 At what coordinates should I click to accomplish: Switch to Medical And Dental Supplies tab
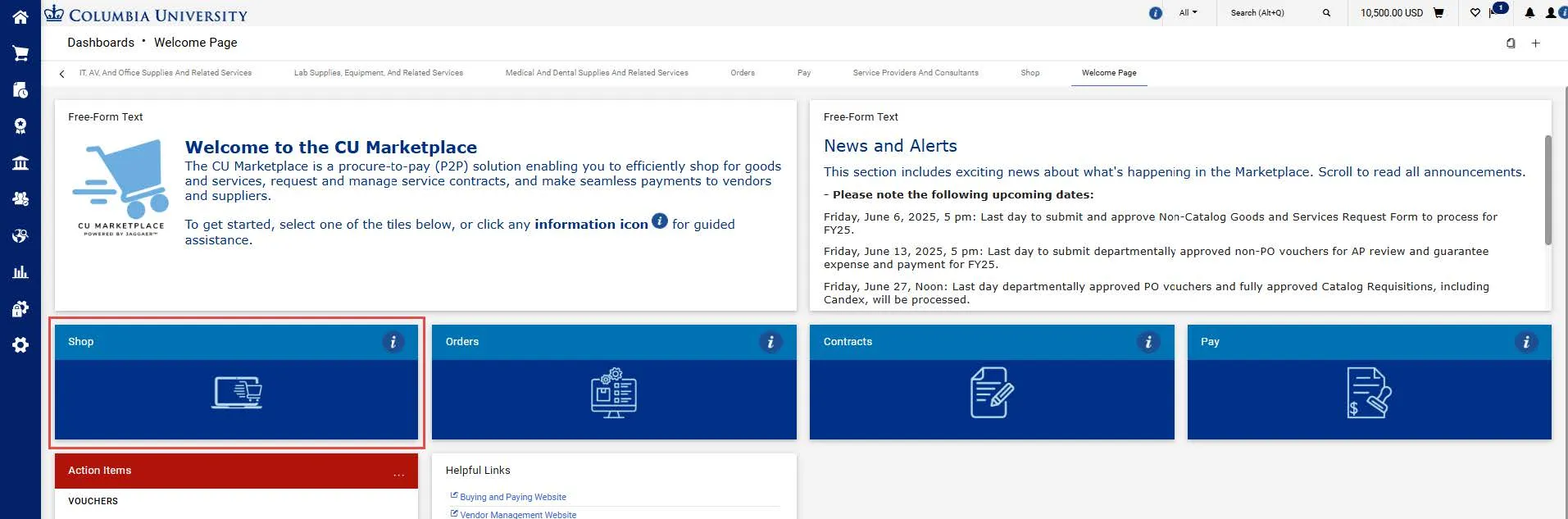pos(597,73)
